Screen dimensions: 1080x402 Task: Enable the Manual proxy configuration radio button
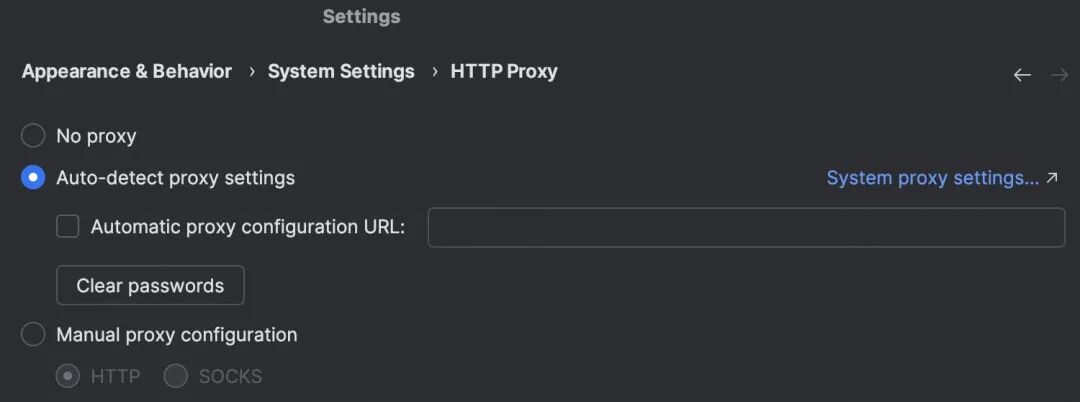click(33, 335)
